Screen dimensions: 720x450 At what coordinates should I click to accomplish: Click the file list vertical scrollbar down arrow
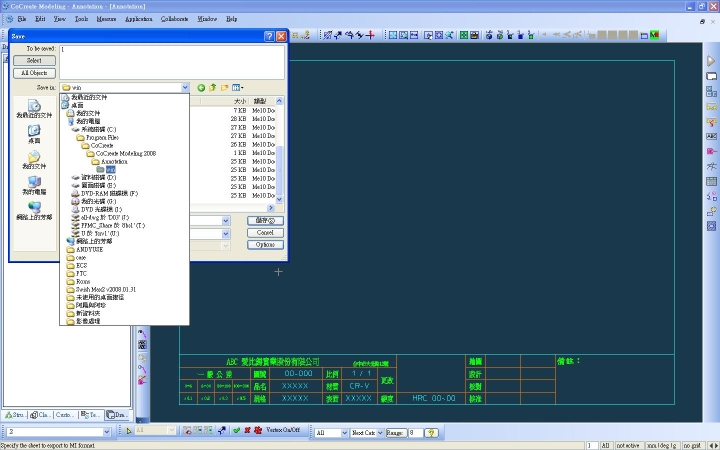[279, 199]
